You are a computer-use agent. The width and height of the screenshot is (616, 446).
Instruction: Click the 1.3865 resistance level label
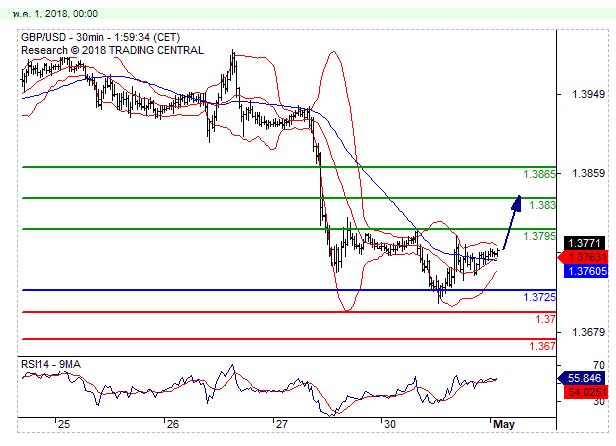click(539, 174)
